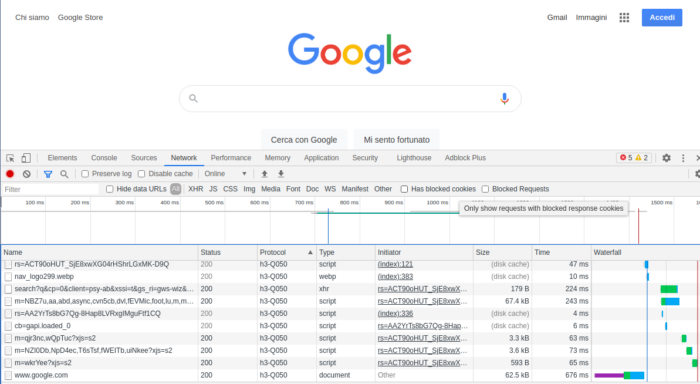Clear the network log icon
Viewport: 700px width, 384px height.
point(27,174)
